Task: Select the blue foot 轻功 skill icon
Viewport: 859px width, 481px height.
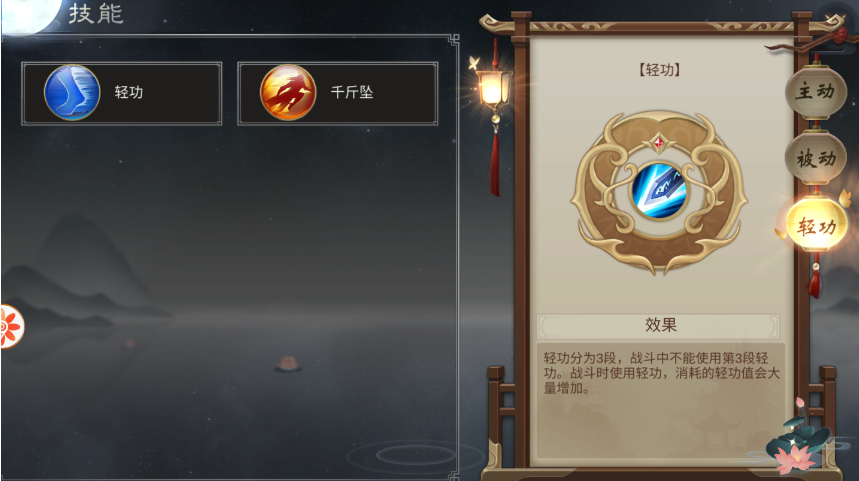Action: click(72, 93)
